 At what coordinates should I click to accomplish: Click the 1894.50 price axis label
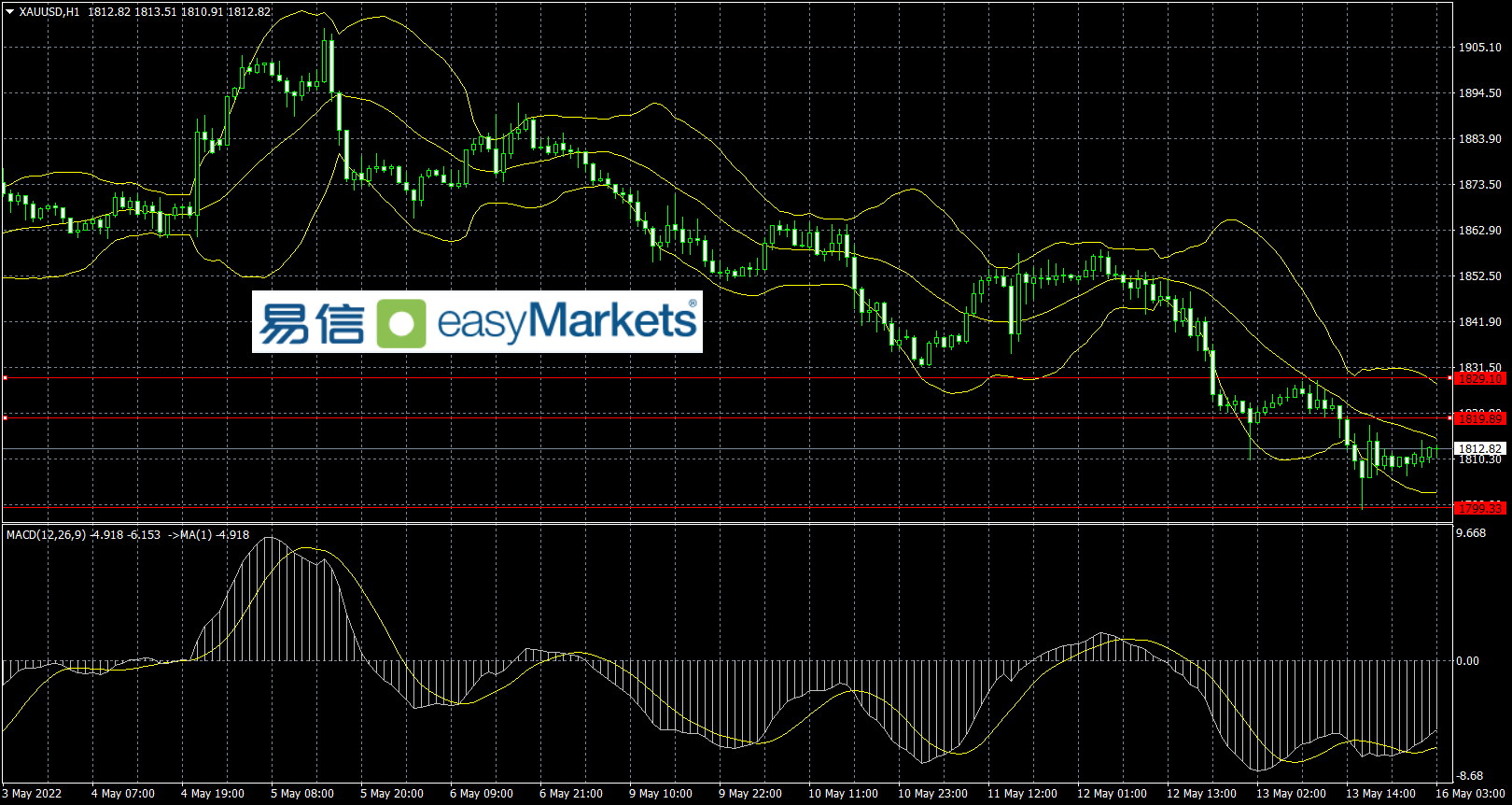pos(1480,93)
